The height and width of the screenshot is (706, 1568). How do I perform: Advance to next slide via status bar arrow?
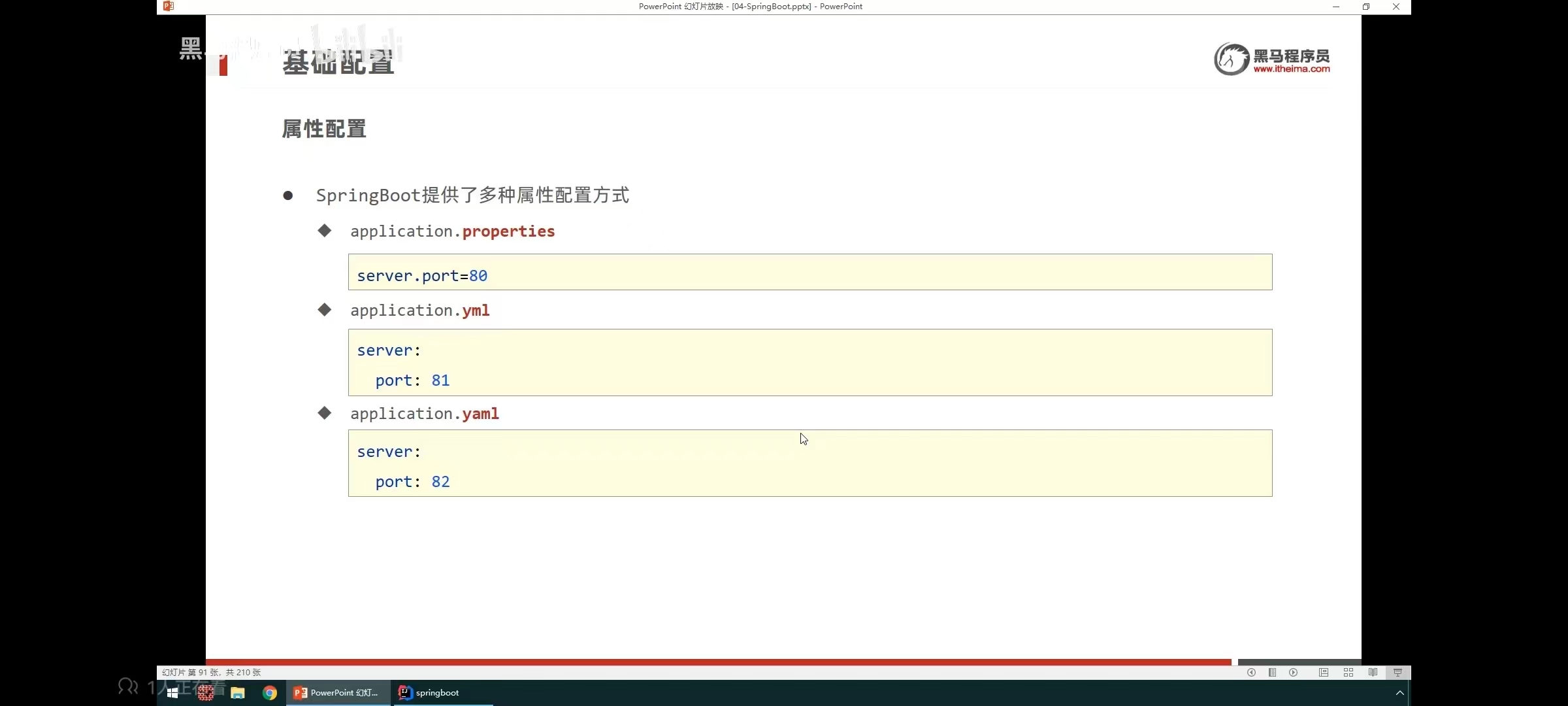(x=1293, y=673)
